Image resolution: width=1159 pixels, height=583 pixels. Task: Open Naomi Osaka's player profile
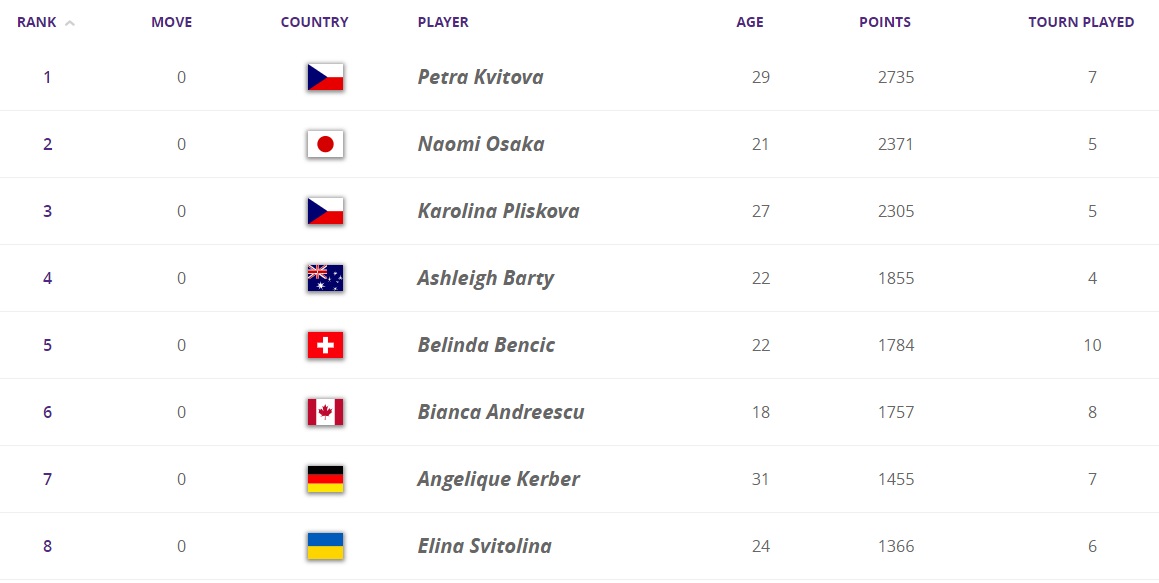pyautogui.click(x=481, y=144)
